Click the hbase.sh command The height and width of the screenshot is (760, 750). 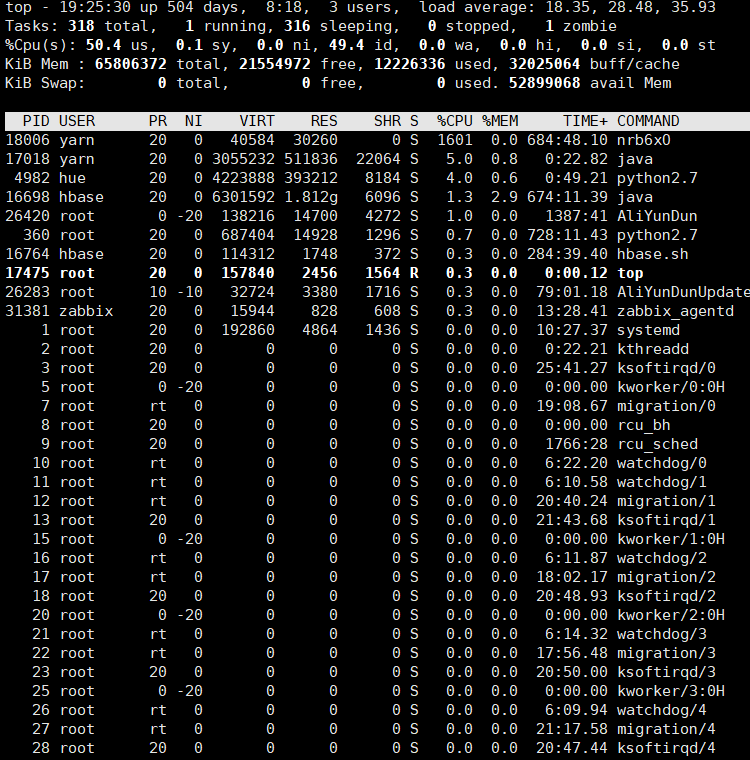coord(653,254)
